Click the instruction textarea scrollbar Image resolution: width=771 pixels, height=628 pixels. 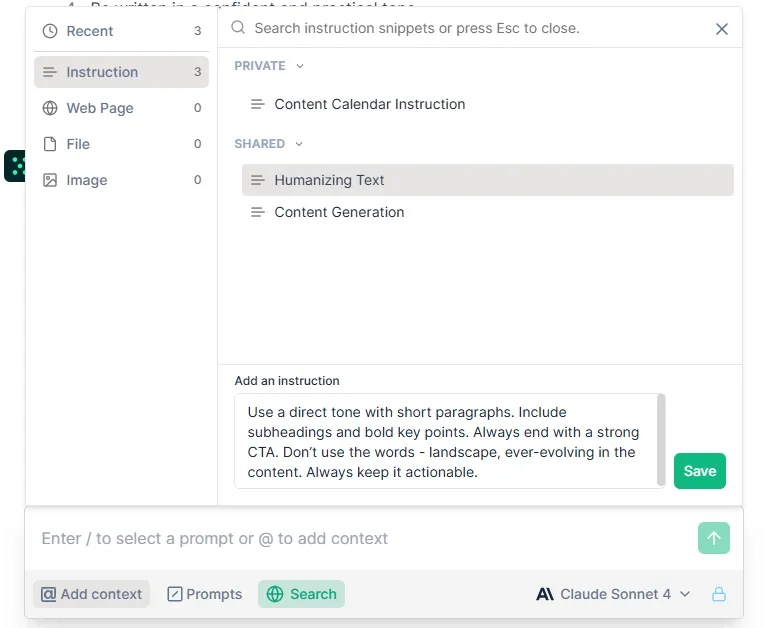[x=660, y=440]
